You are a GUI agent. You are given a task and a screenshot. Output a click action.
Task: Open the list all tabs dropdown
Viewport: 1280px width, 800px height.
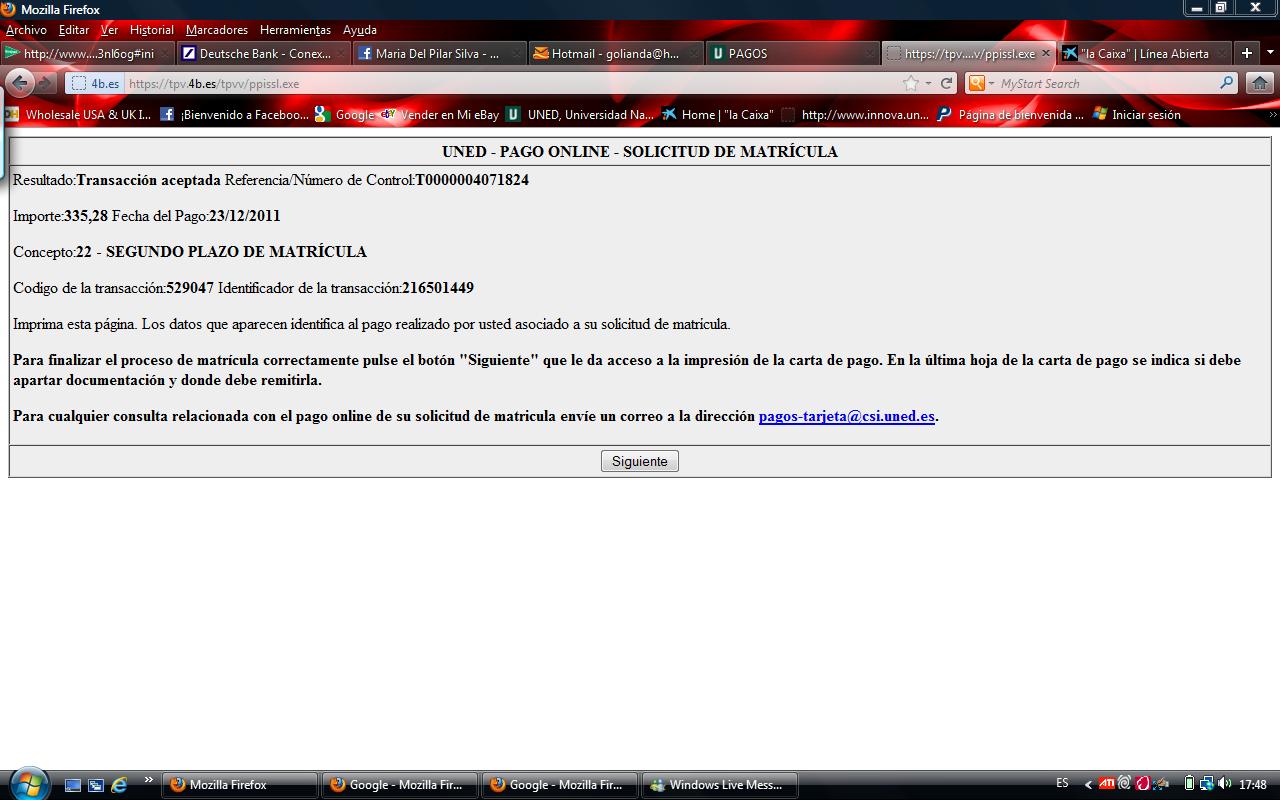[1270, 53]
